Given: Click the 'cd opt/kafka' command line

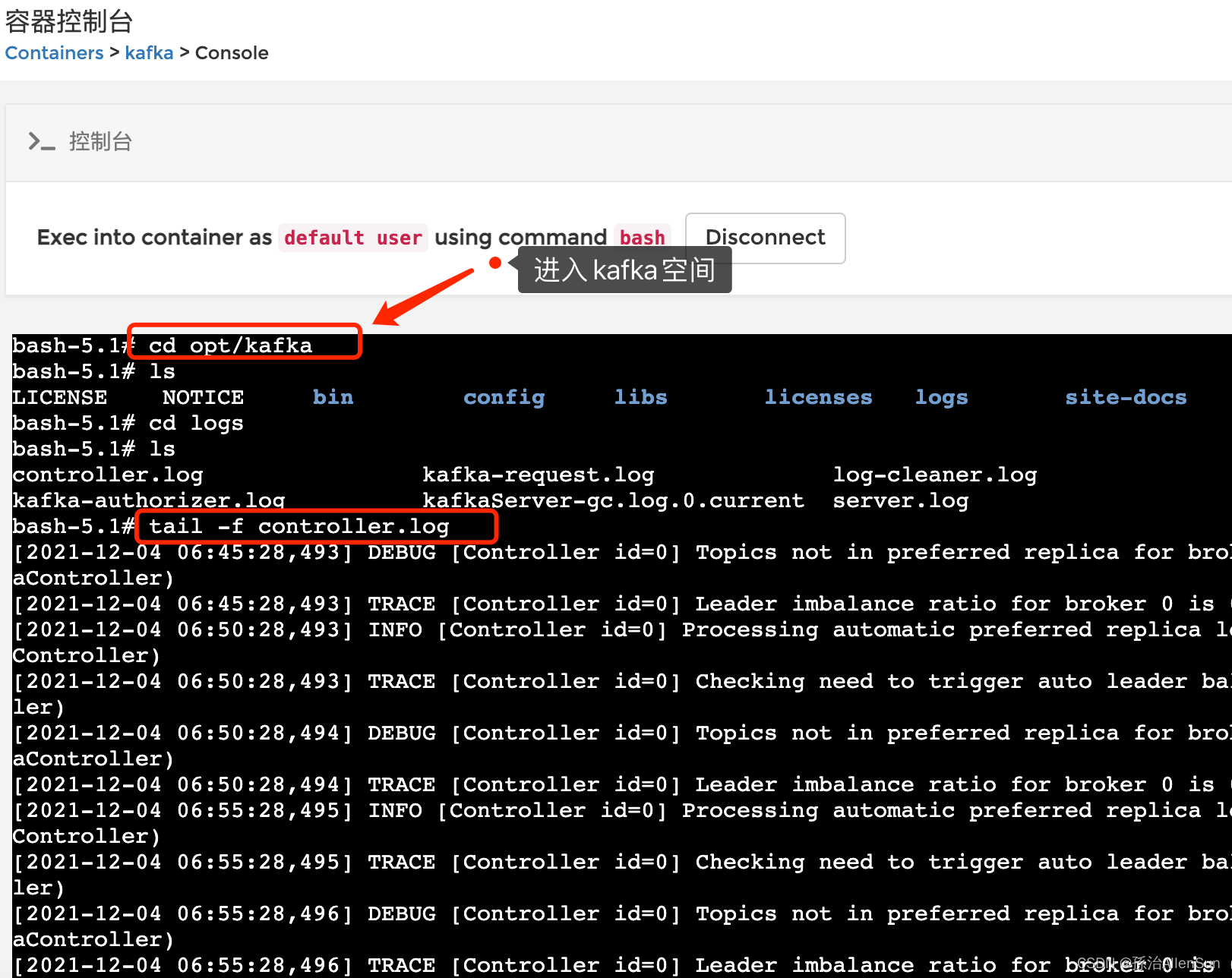Looking at the screenshot, I should point(230,345).
